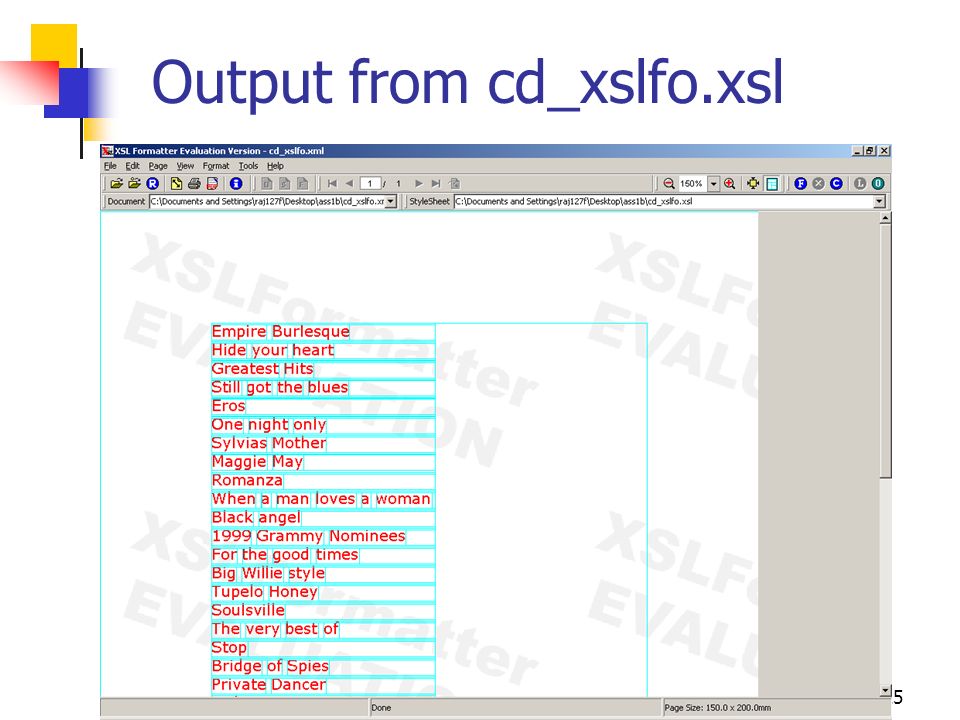Image resolution: width=960 pixels, height=720 pixels.
Task: Click the vertical scrollbar down arrow
Action: click(x=885, y=690)
